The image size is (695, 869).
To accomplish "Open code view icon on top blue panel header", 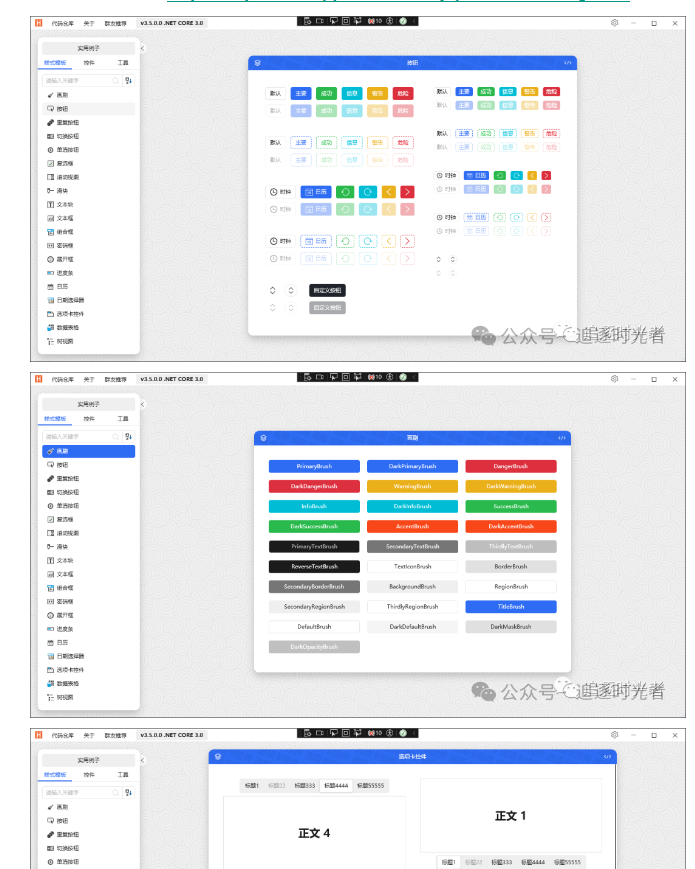I will click(x=568, y=63).
